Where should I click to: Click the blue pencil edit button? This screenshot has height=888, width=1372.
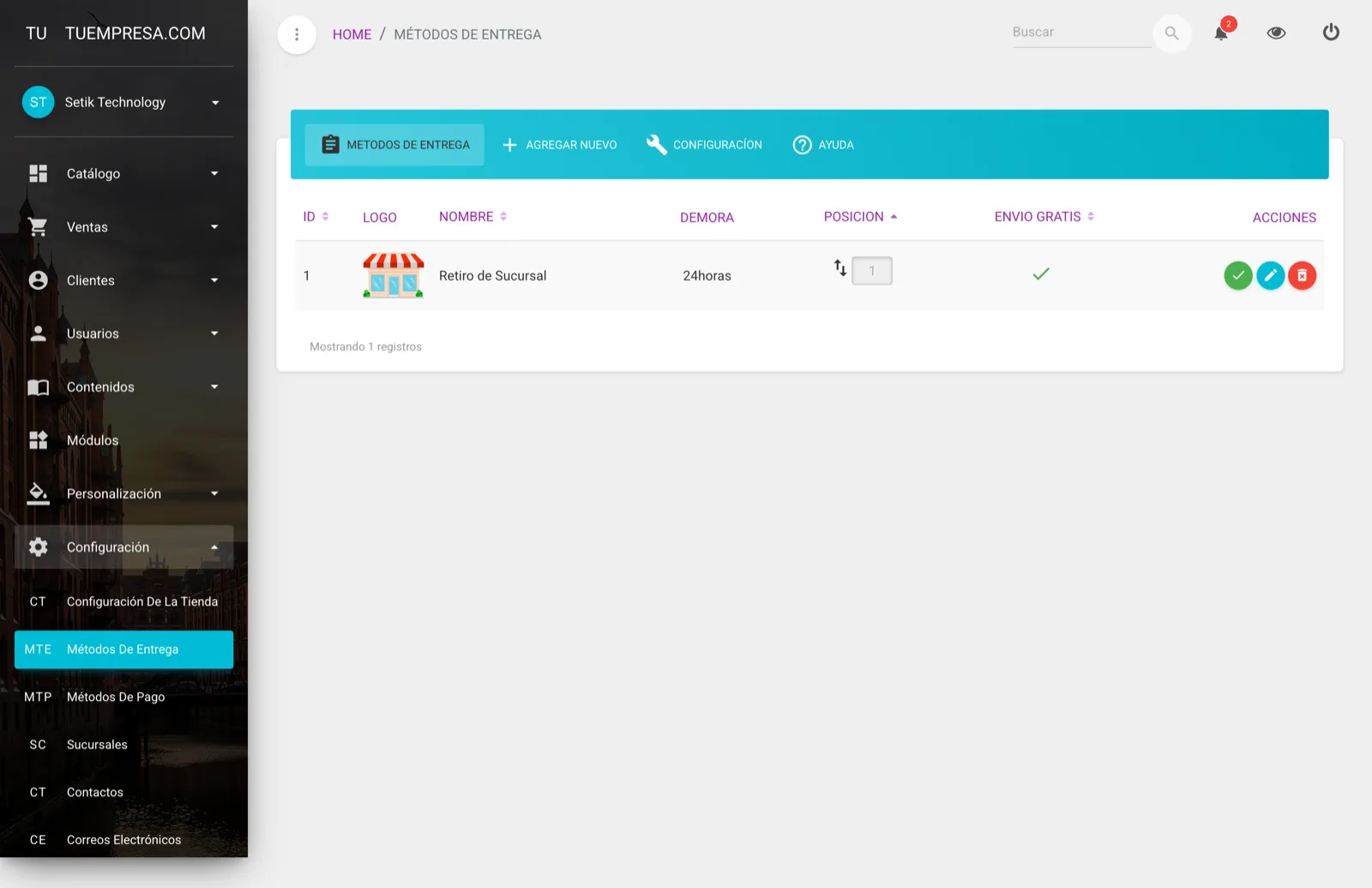click(x=1270, y=275)
